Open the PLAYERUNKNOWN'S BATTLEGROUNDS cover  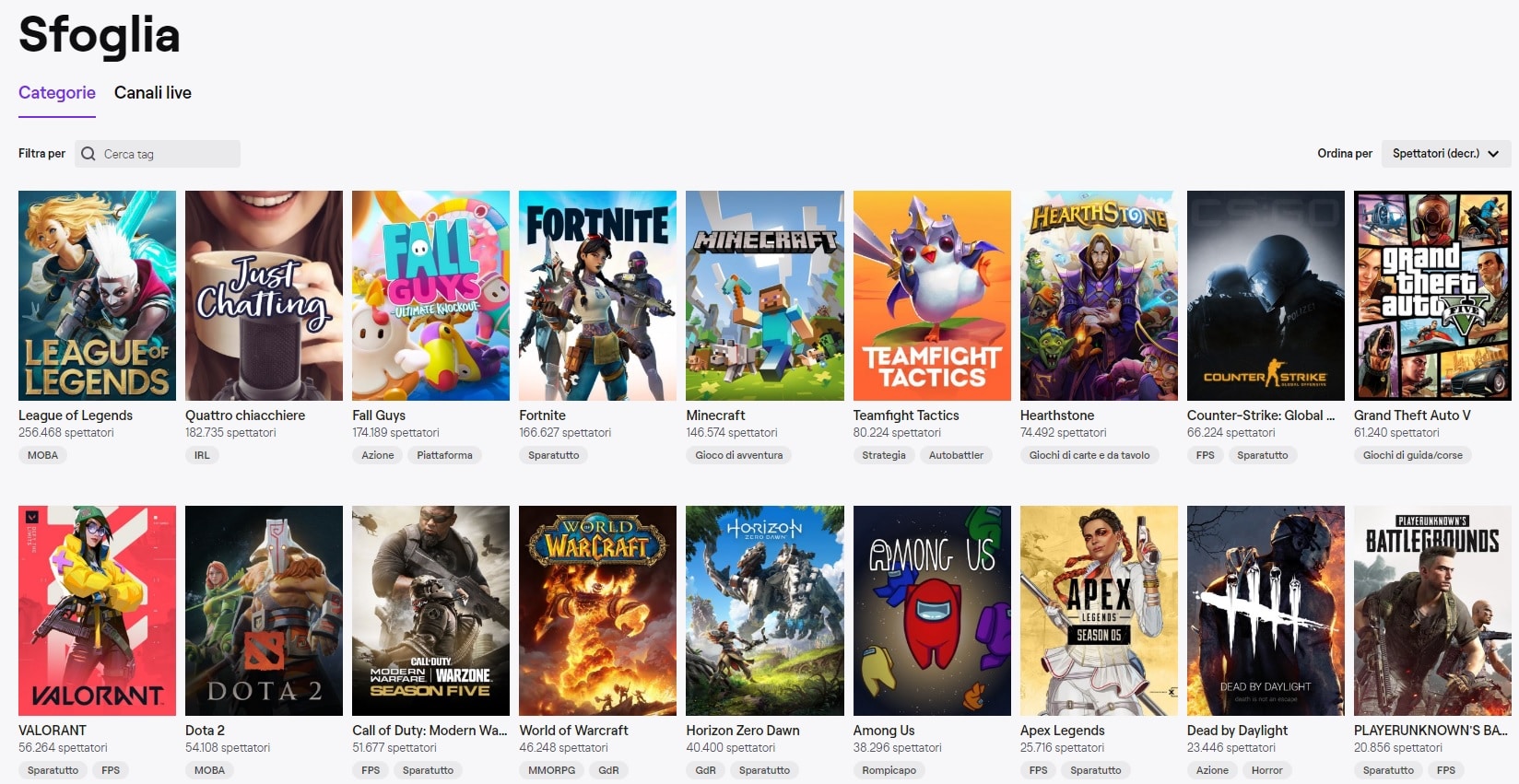[x=1432, y=611]
